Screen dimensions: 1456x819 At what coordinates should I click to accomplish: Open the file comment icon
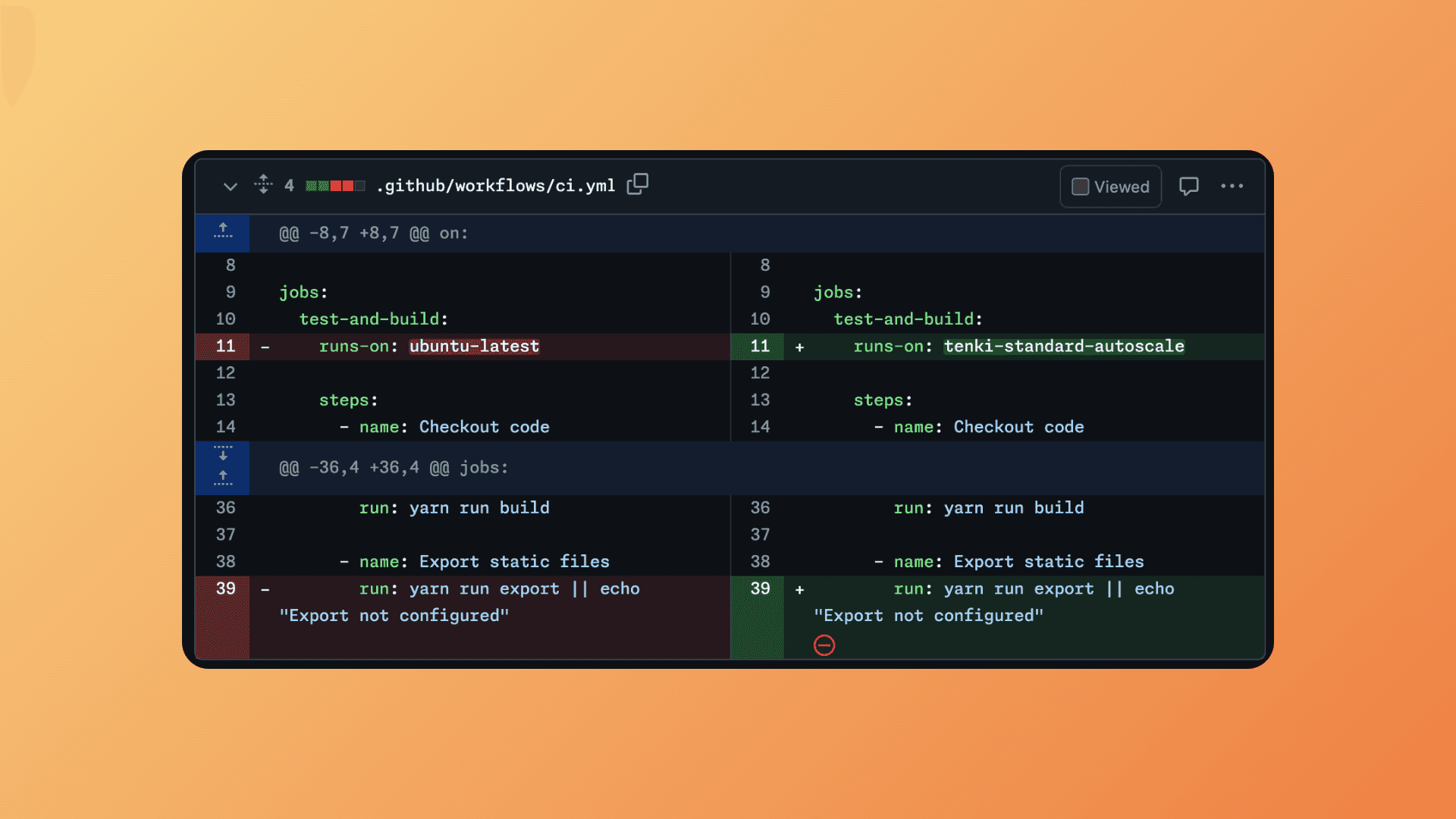1188,186
